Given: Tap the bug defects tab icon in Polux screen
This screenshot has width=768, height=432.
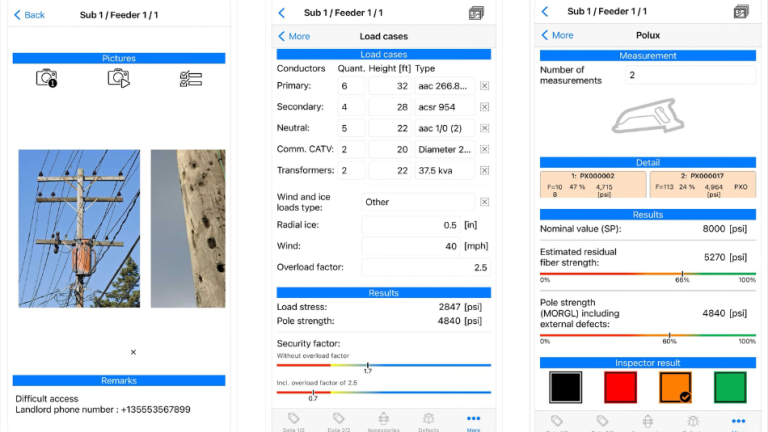Looking at the screenshot, I should point(693,422).
